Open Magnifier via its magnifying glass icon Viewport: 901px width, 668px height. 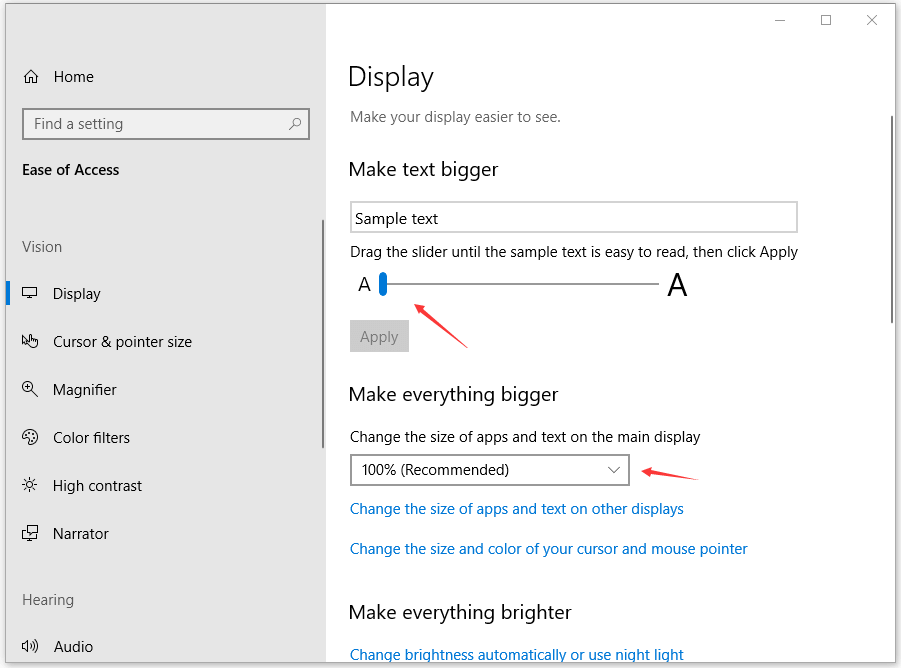coord(31,390)
